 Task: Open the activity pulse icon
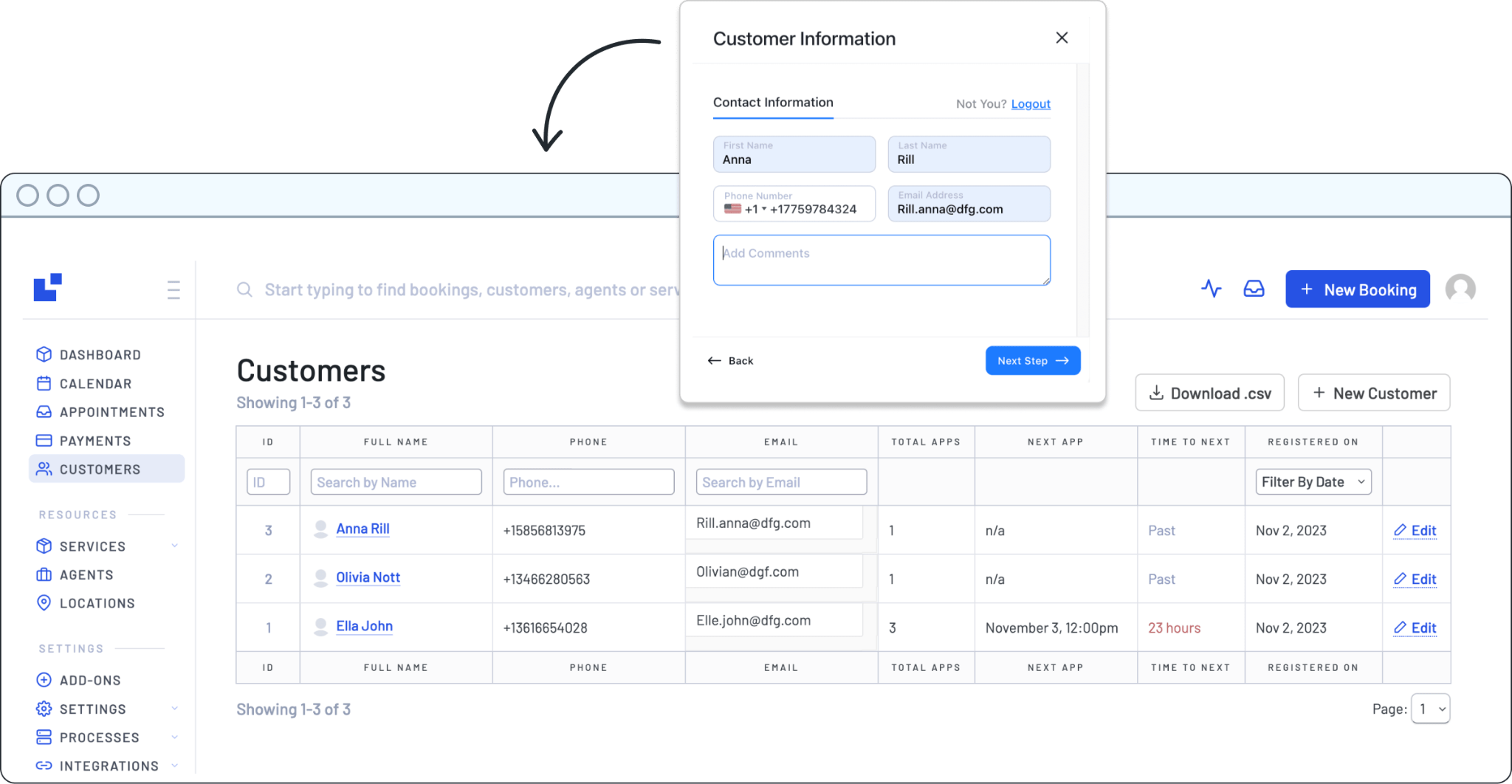1211,289
